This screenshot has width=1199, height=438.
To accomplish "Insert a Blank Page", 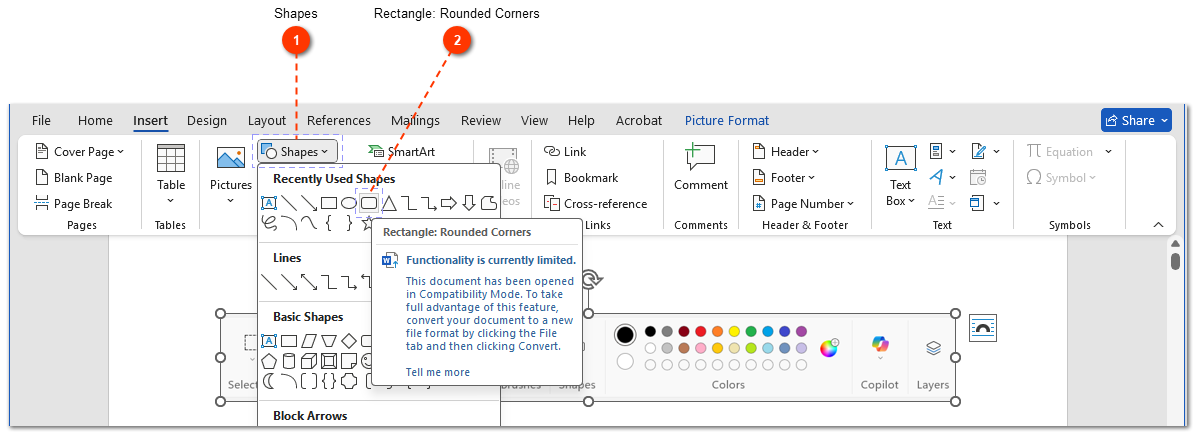I will coord(73,177).
